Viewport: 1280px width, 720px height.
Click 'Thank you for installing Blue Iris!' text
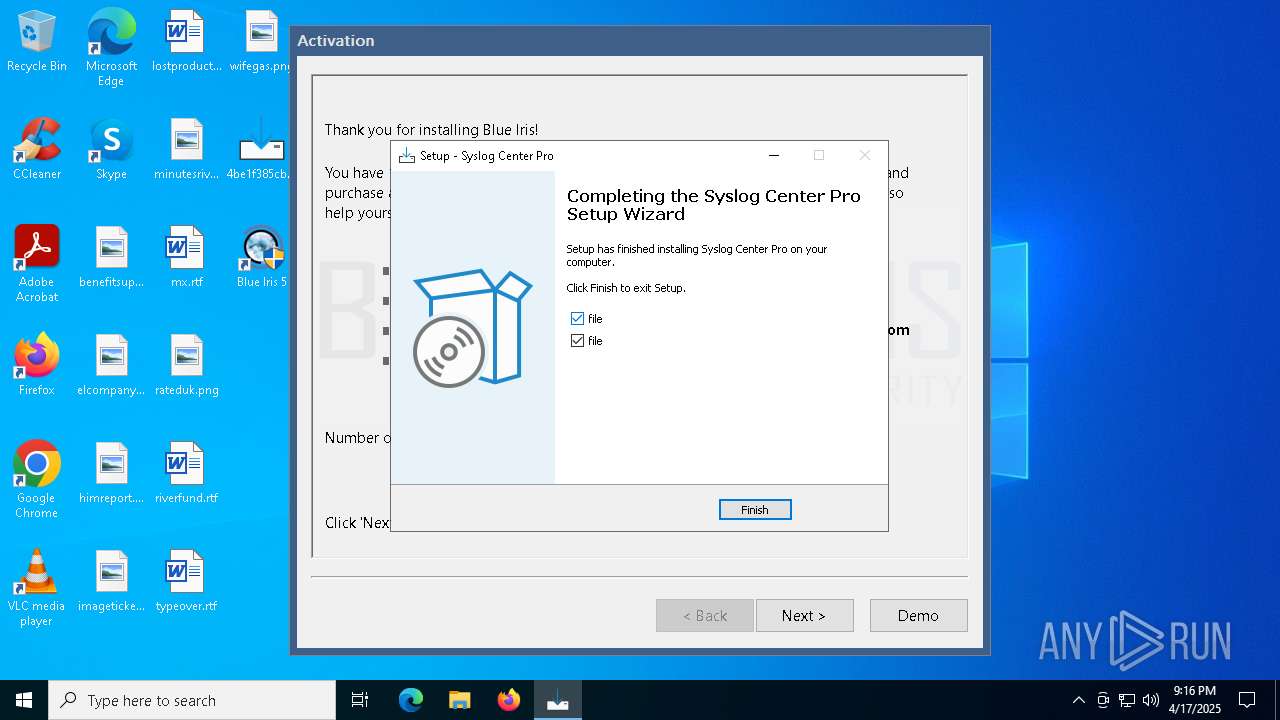[x=431, y=130]
